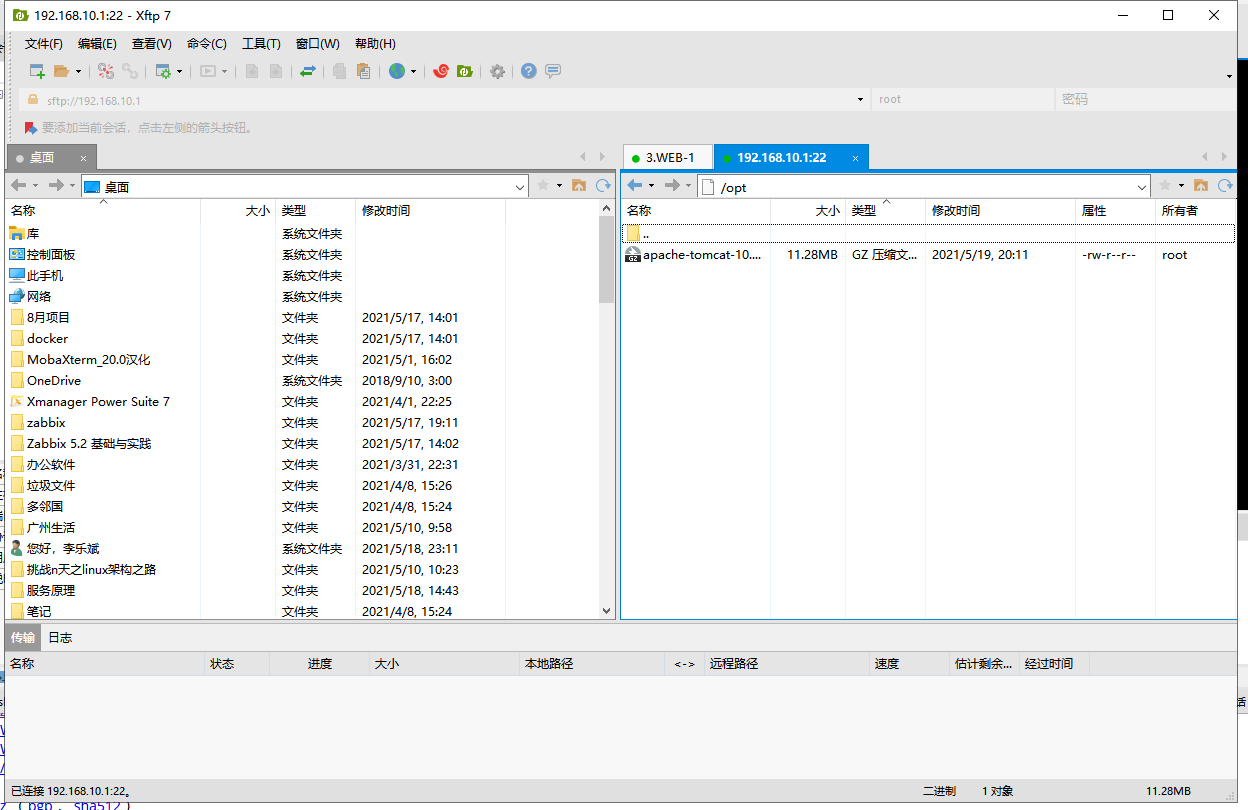The height and width of the screenshot is (810, 1248).
Task: Select the 传输 transfer tab
Action: point(22,637)
